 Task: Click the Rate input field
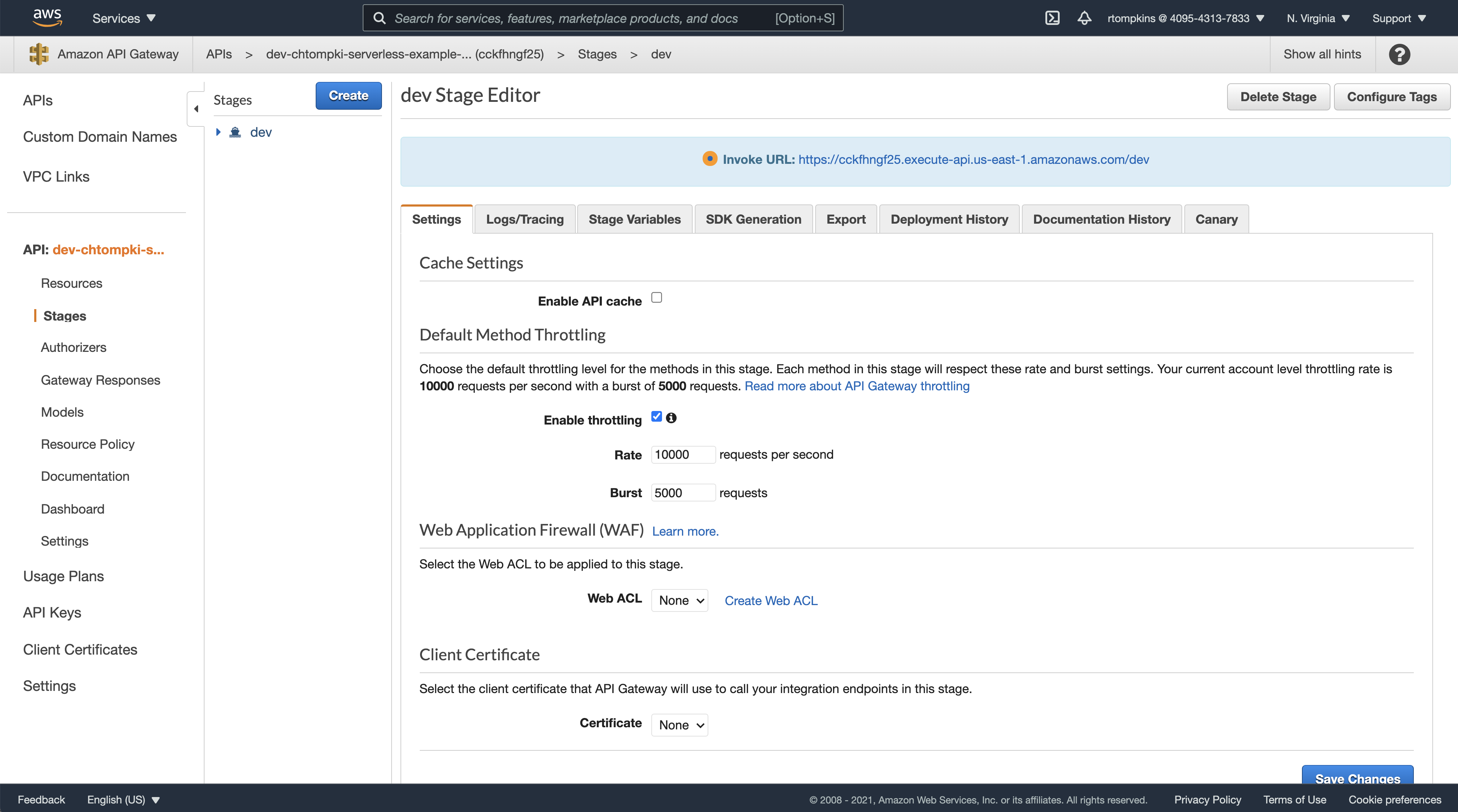[x=683, y=454]
